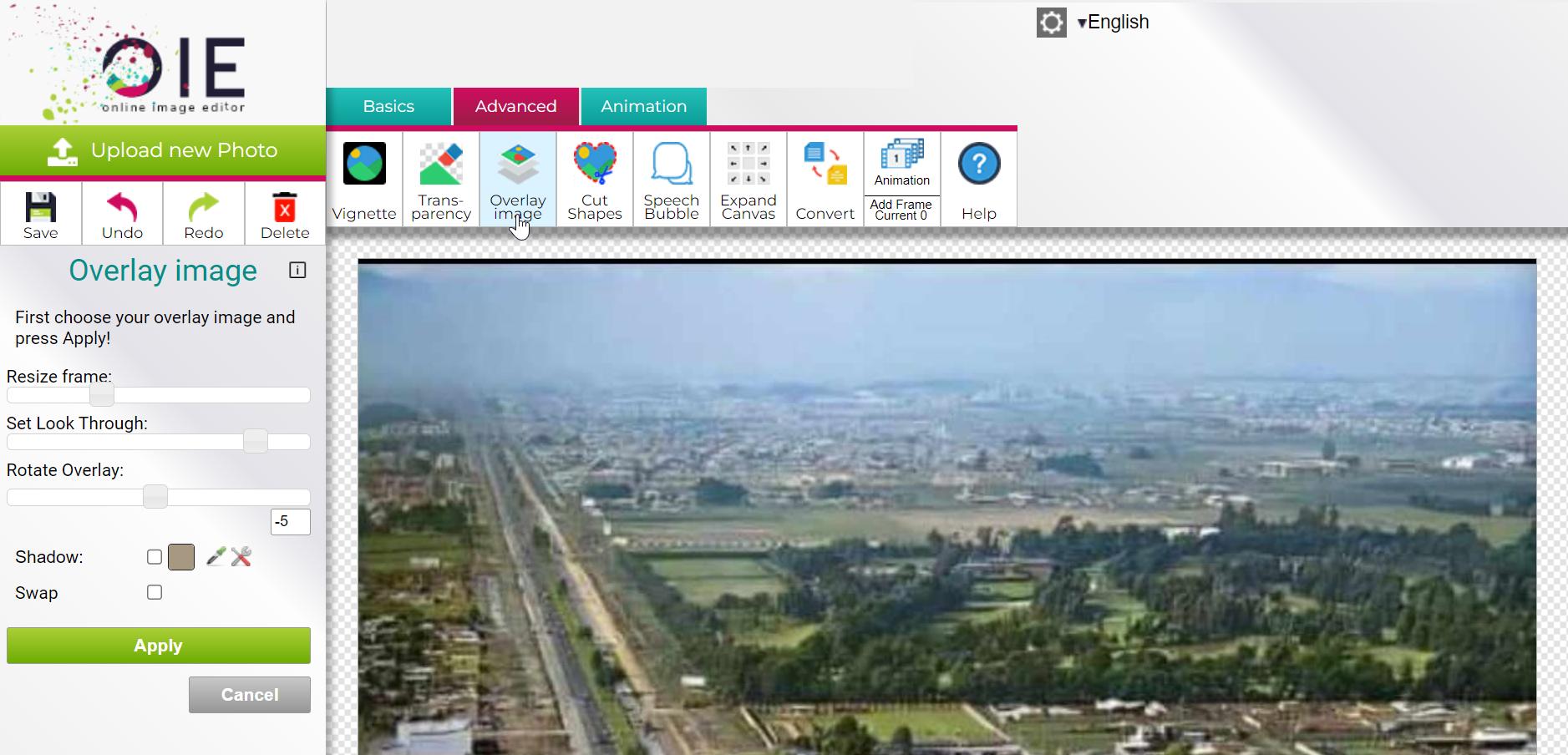
Task: Delete the current image
Action: pyautogui.click(x=285, y=215)
